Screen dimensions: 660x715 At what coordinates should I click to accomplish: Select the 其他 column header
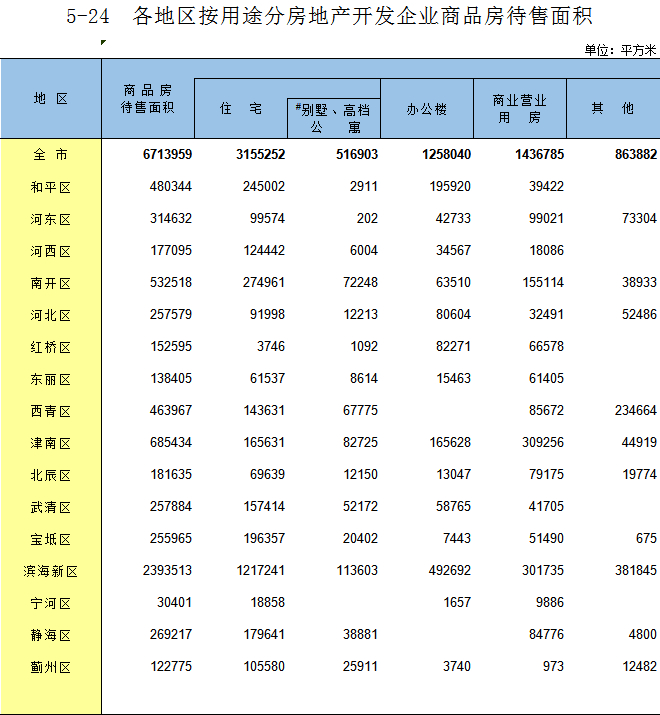click(x=613, y=109)
